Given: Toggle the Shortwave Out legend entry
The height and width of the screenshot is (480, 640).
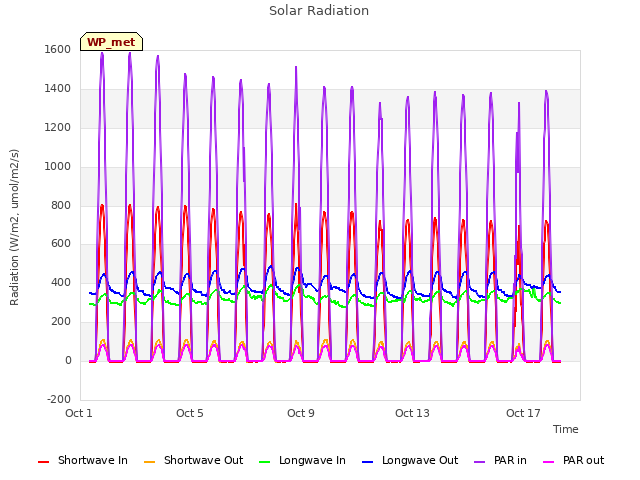Looking at the screenshot, I should coord(193,460).
